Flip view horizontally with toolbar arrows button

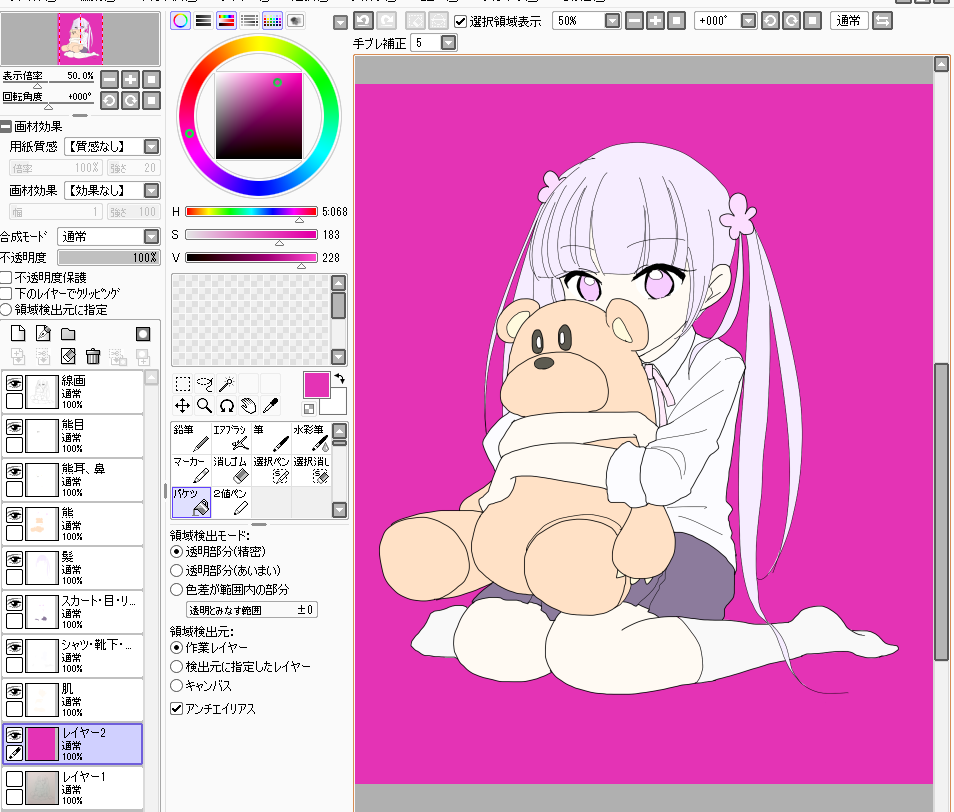click(882, 21)
